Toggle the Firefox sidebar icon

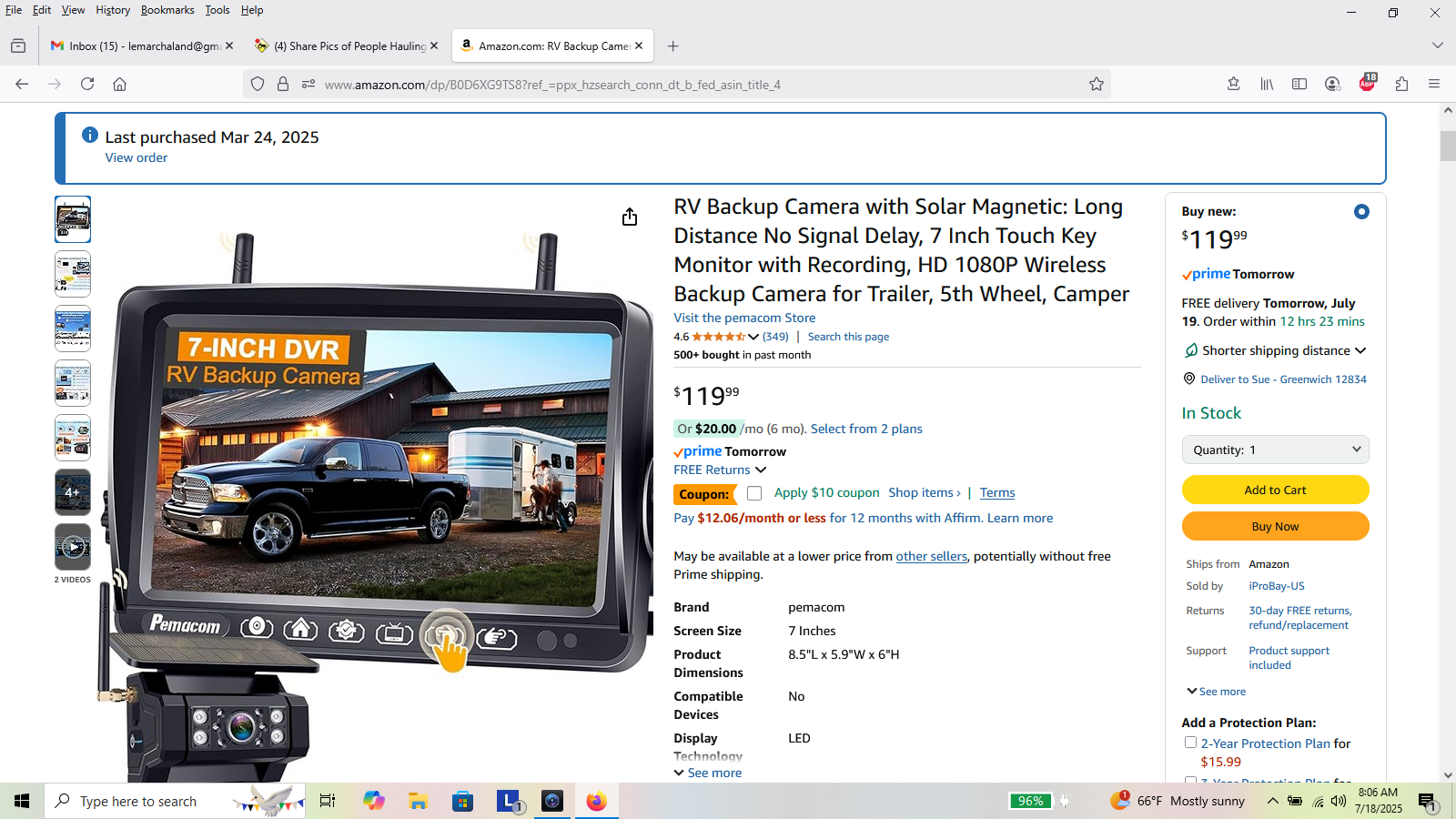click(x=1299, y=84)
